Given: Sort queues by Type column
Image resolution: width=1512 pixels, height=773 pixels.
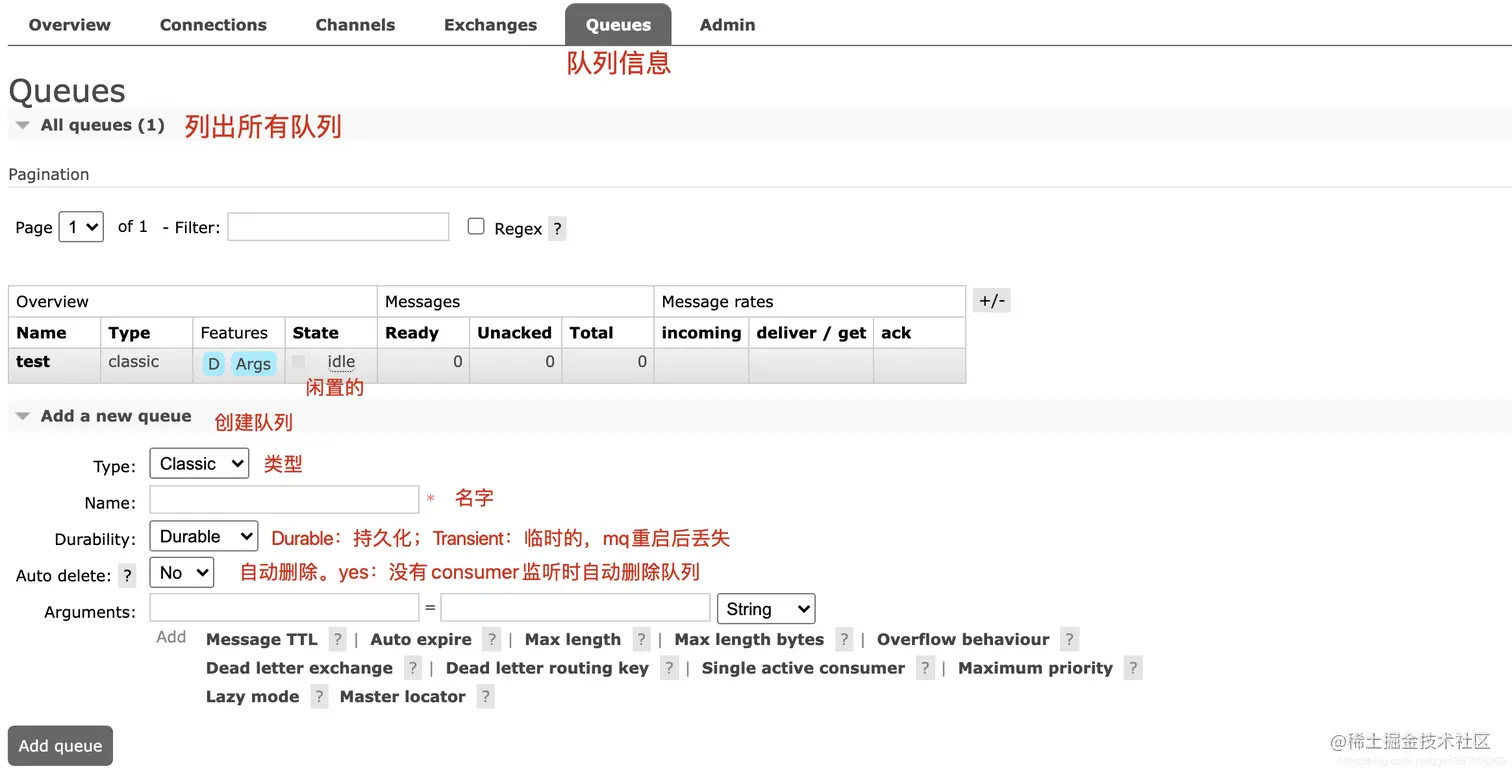Looking at the screenshot, I should pos(129,333).
